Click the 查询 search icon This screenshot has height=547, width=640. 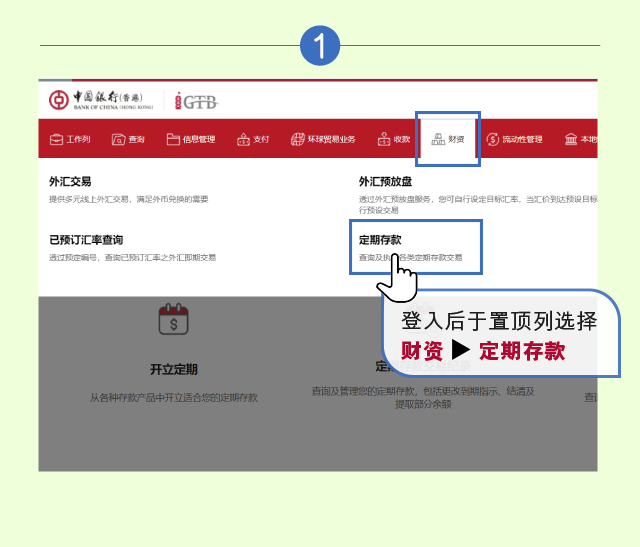[x=119, y=139]
